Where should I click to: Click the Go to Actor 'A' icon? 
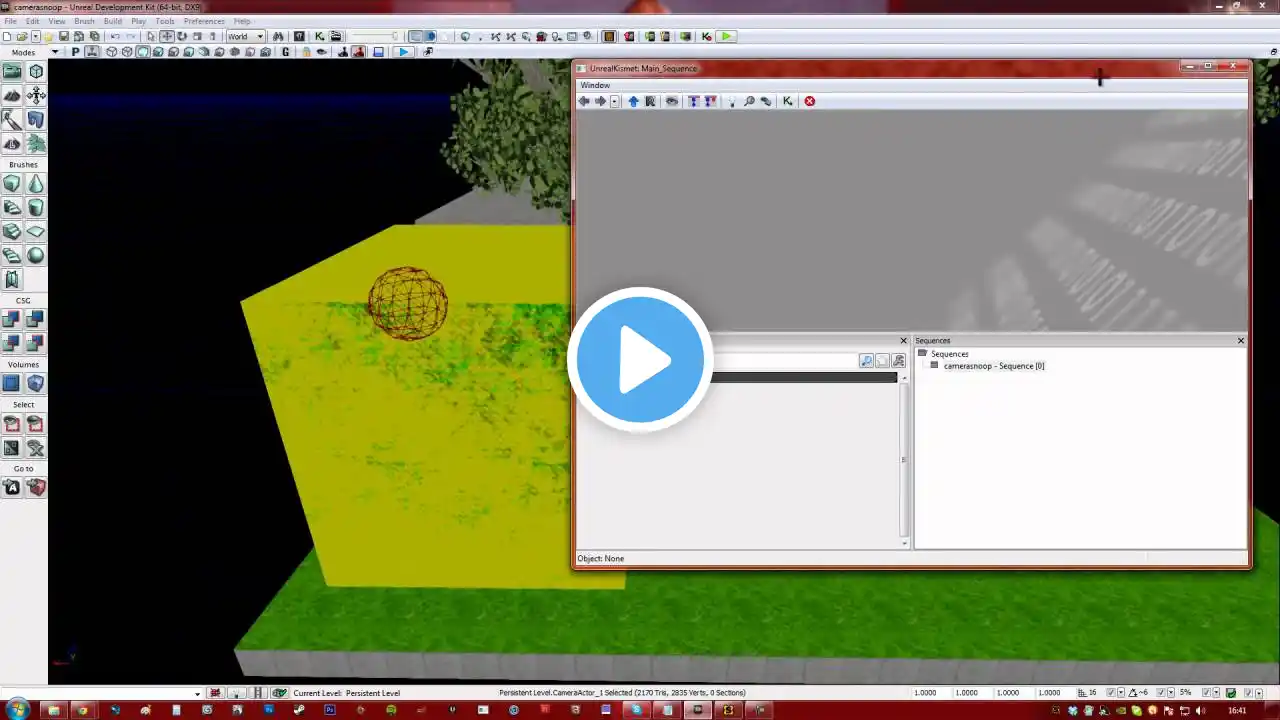(12, 488)
